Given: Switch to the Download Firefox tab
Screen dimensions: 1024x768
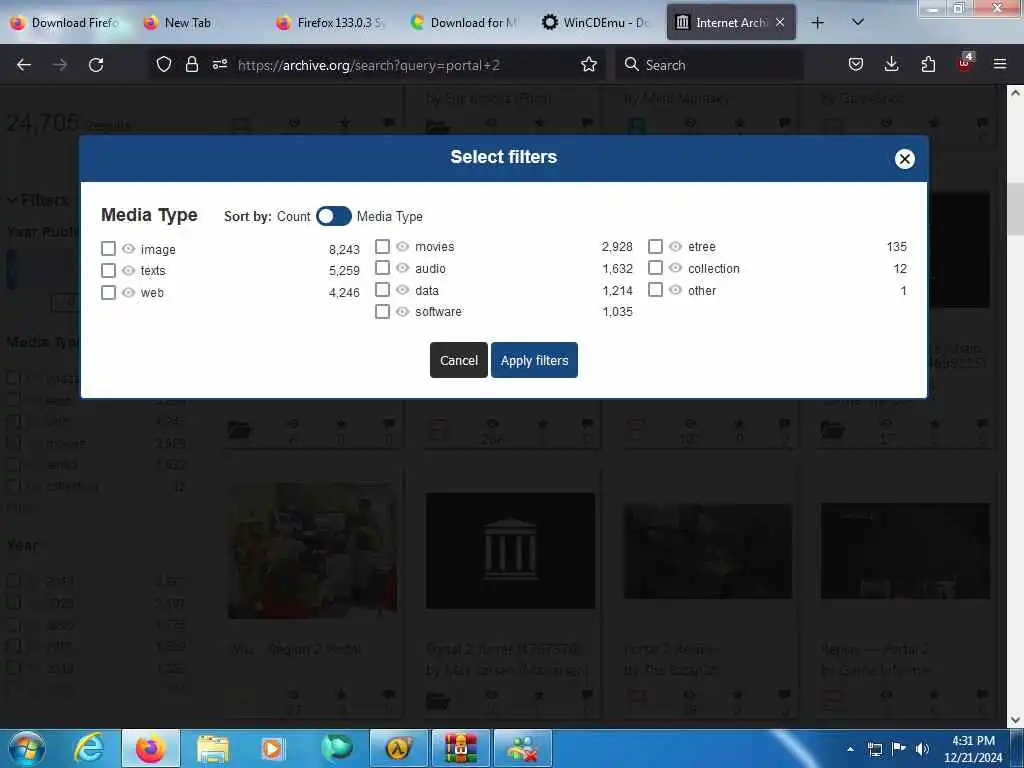Looking at the screenshot, I should pyautogui.click(x=65, y=23).
